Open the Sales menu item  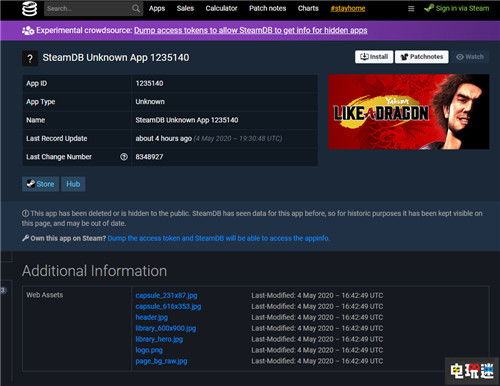185,8
